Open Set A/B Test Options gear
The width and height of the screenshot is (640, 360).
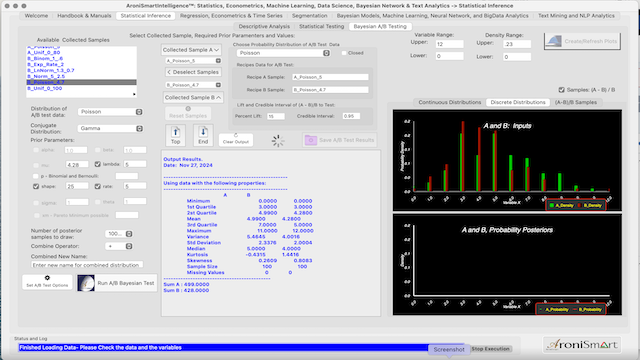pos(47,278)
